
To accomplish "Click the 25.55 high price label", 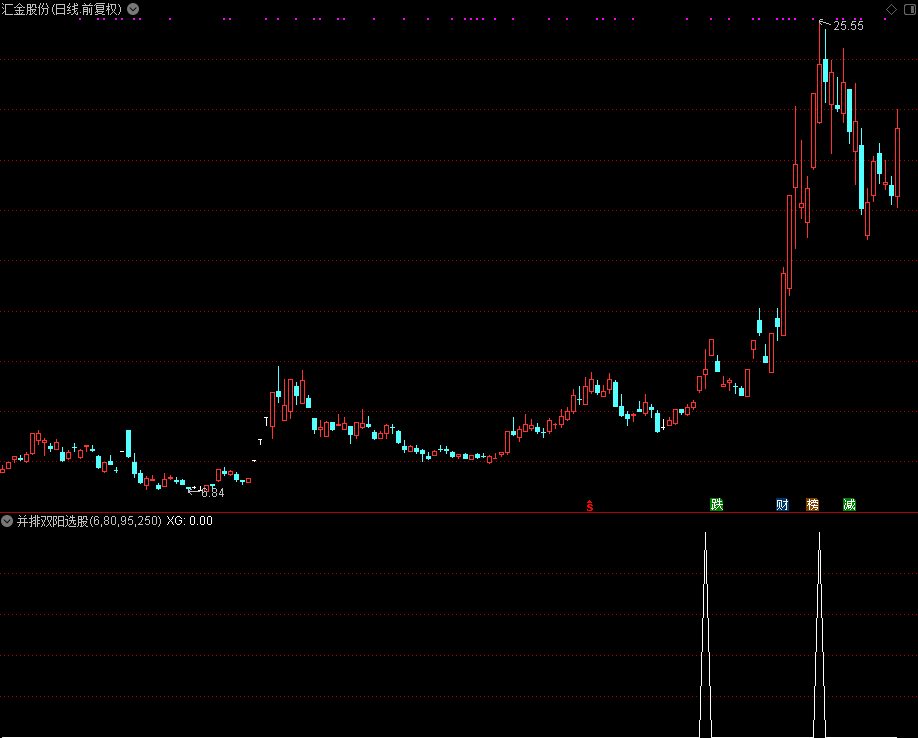I will pos(848,26).
